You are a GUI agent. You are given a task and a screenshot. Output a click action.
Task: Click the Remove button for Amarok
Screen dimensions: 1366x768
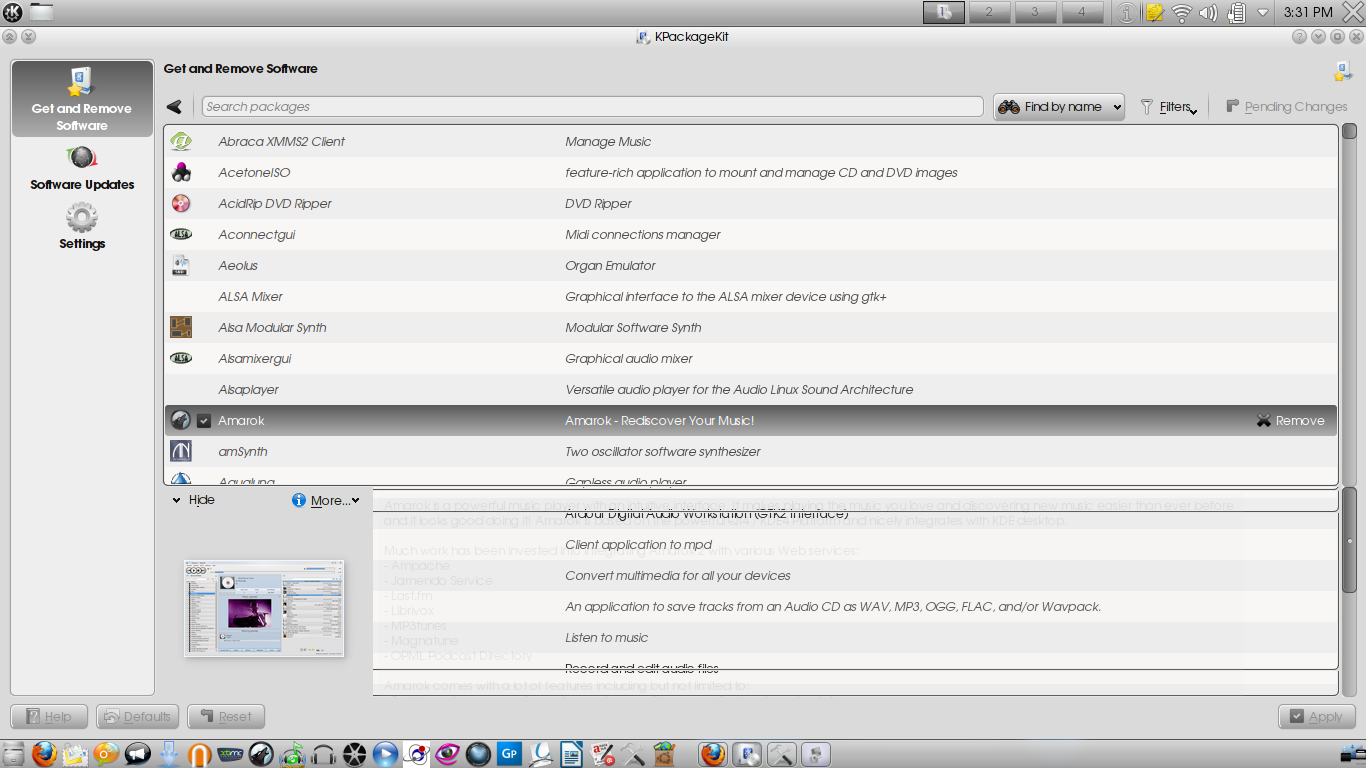pyautogui.click(x=1290, y=421)
